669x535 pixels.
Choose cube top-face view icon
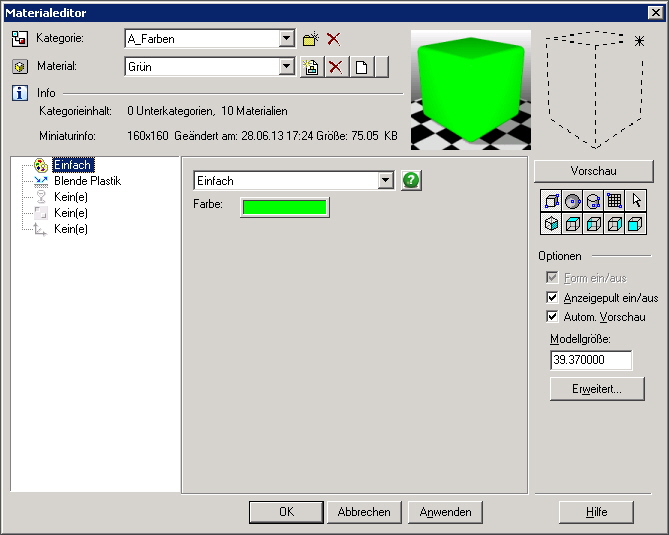[x=572, y=224]
